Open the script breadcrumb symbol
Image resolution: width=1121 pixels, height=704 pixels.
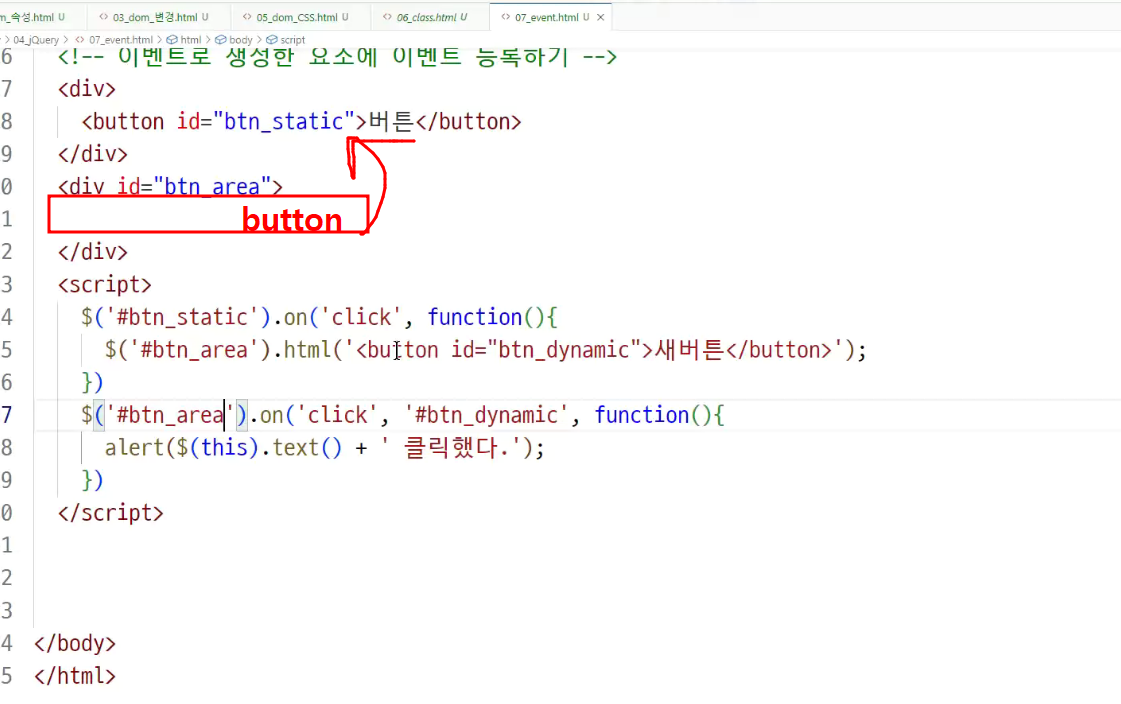292,40
